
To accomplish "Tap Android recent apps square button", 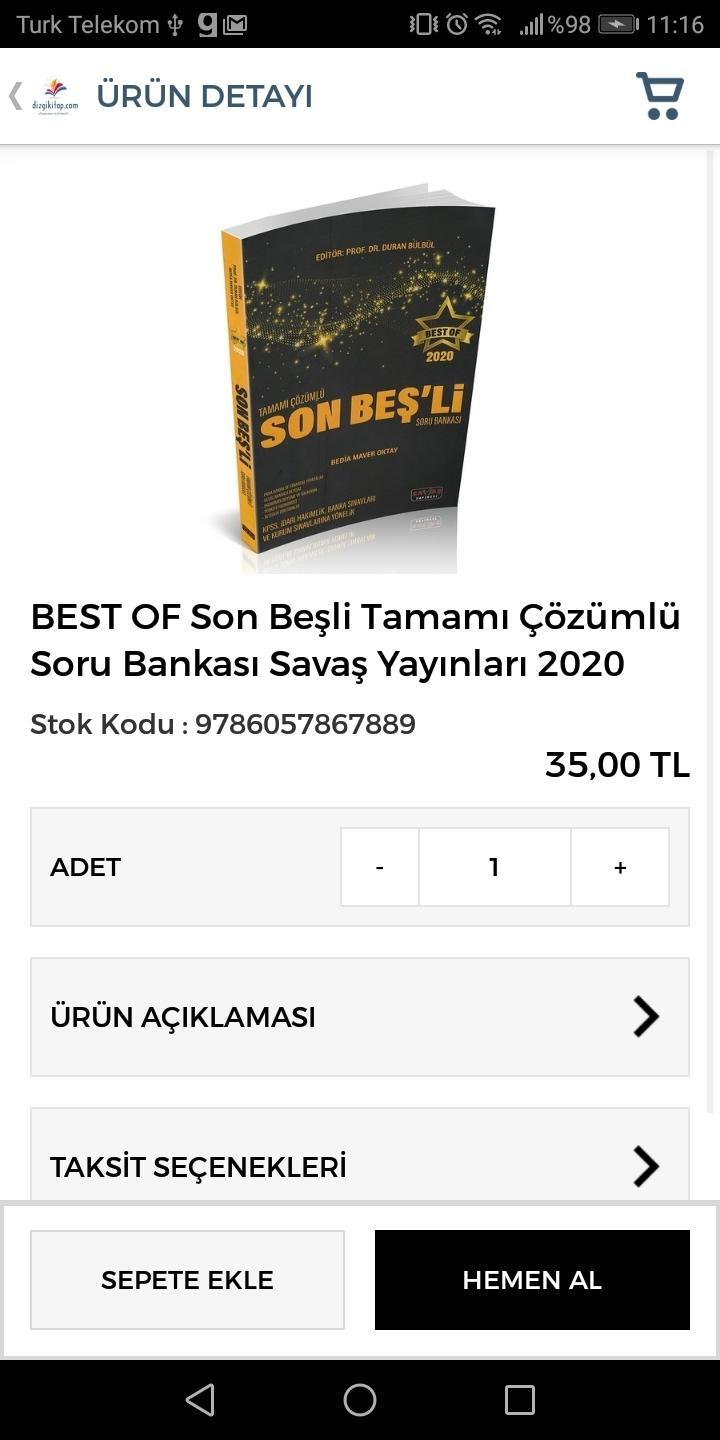I will [x=520, y=1400].
